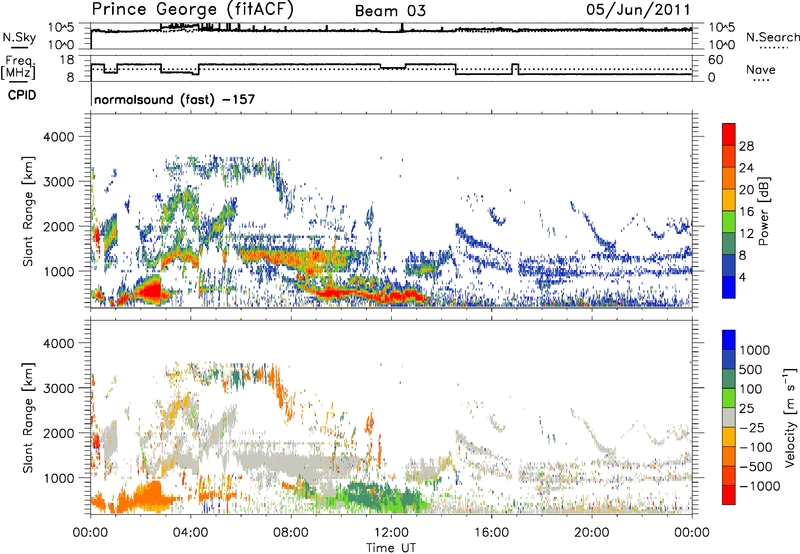Click the '16' label on the power colorbar

pos(746,212)
